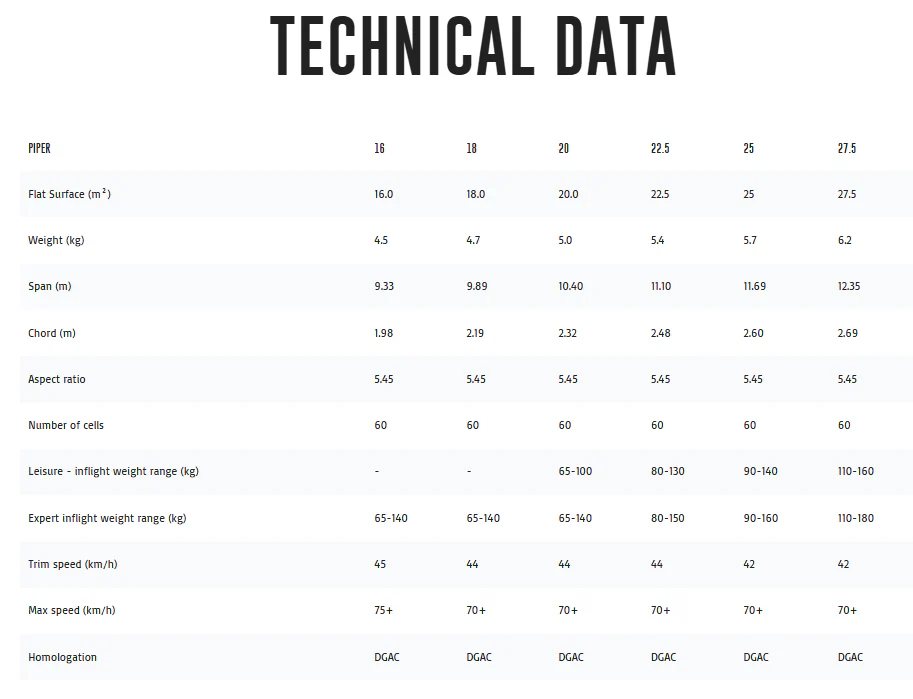The width and height of the screenshot is (913, 699).
Task: Click the 110-180 expert weight value
Action: click(856, 518)
